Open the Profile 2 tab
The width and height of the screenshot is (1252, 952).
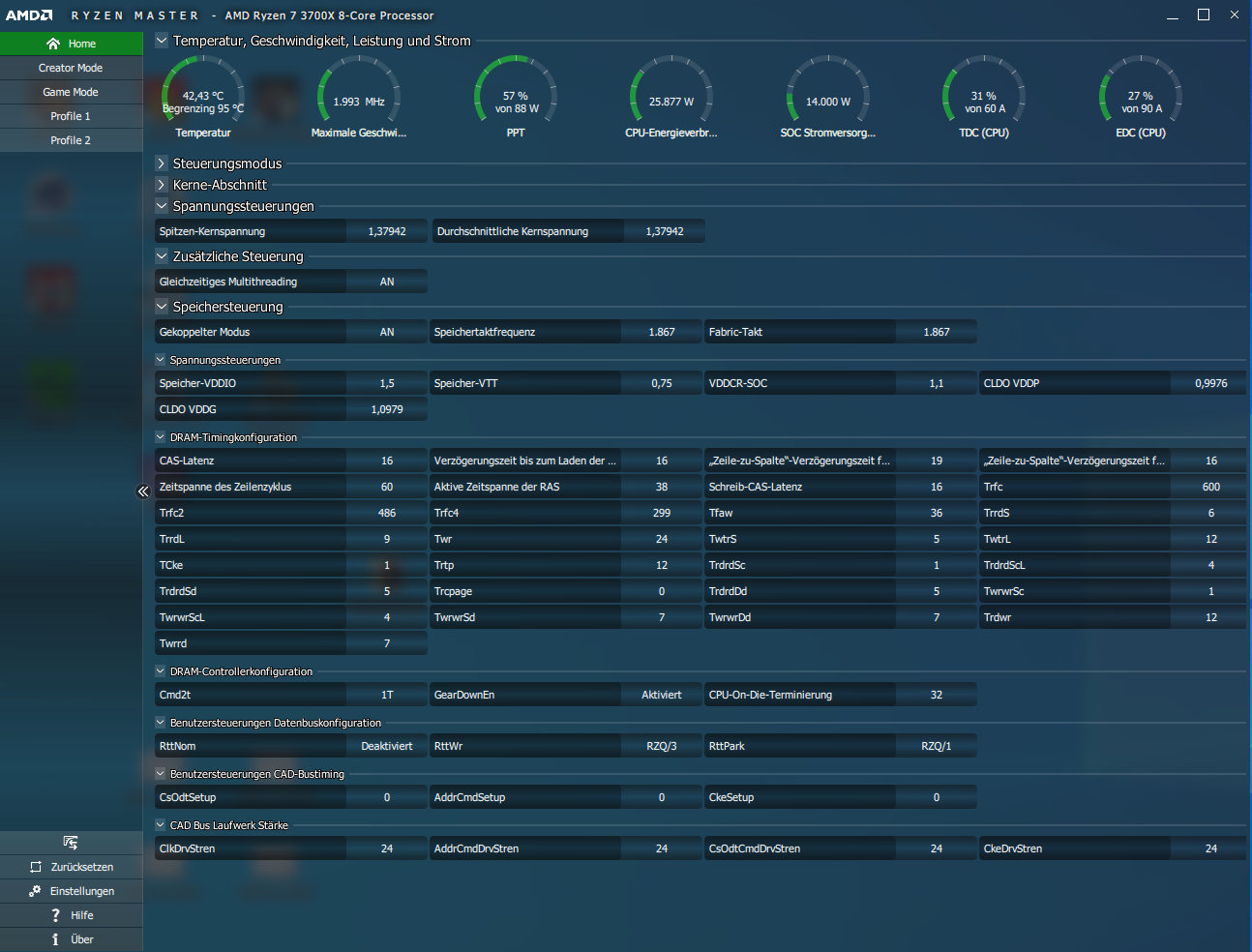72,140
